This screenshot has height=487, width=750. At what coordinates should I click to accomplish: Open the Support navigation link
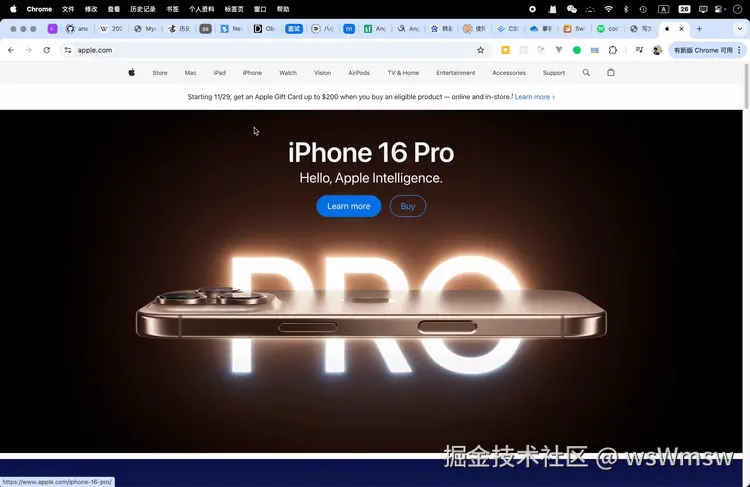click(554, 73)
